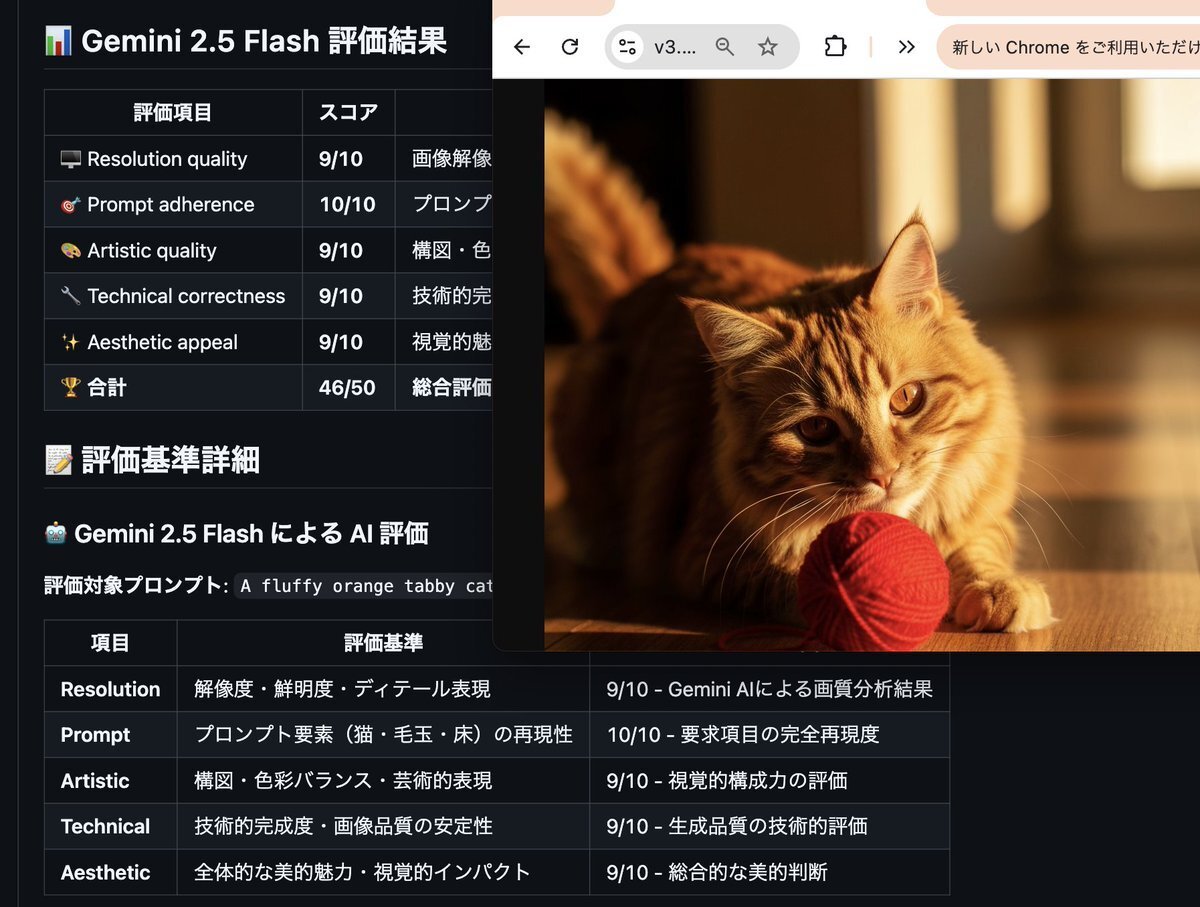Click the orange cat image in Chrome
The image size is (1200, 907).
pyautogui.click(x=872, y=365)
